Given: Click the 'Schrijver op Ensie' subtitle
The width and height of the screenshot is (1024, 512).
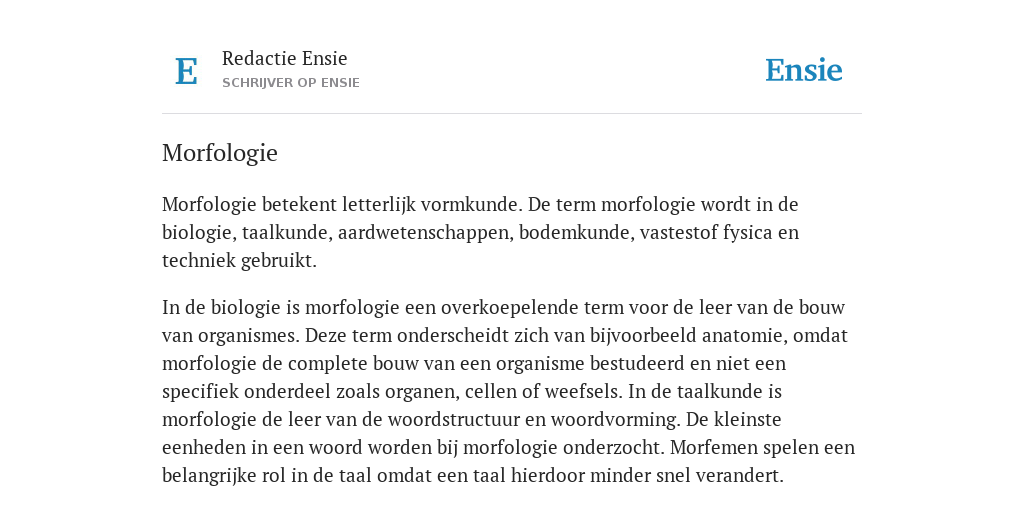Looking at the screenshot, I should (x=291, y=83).
